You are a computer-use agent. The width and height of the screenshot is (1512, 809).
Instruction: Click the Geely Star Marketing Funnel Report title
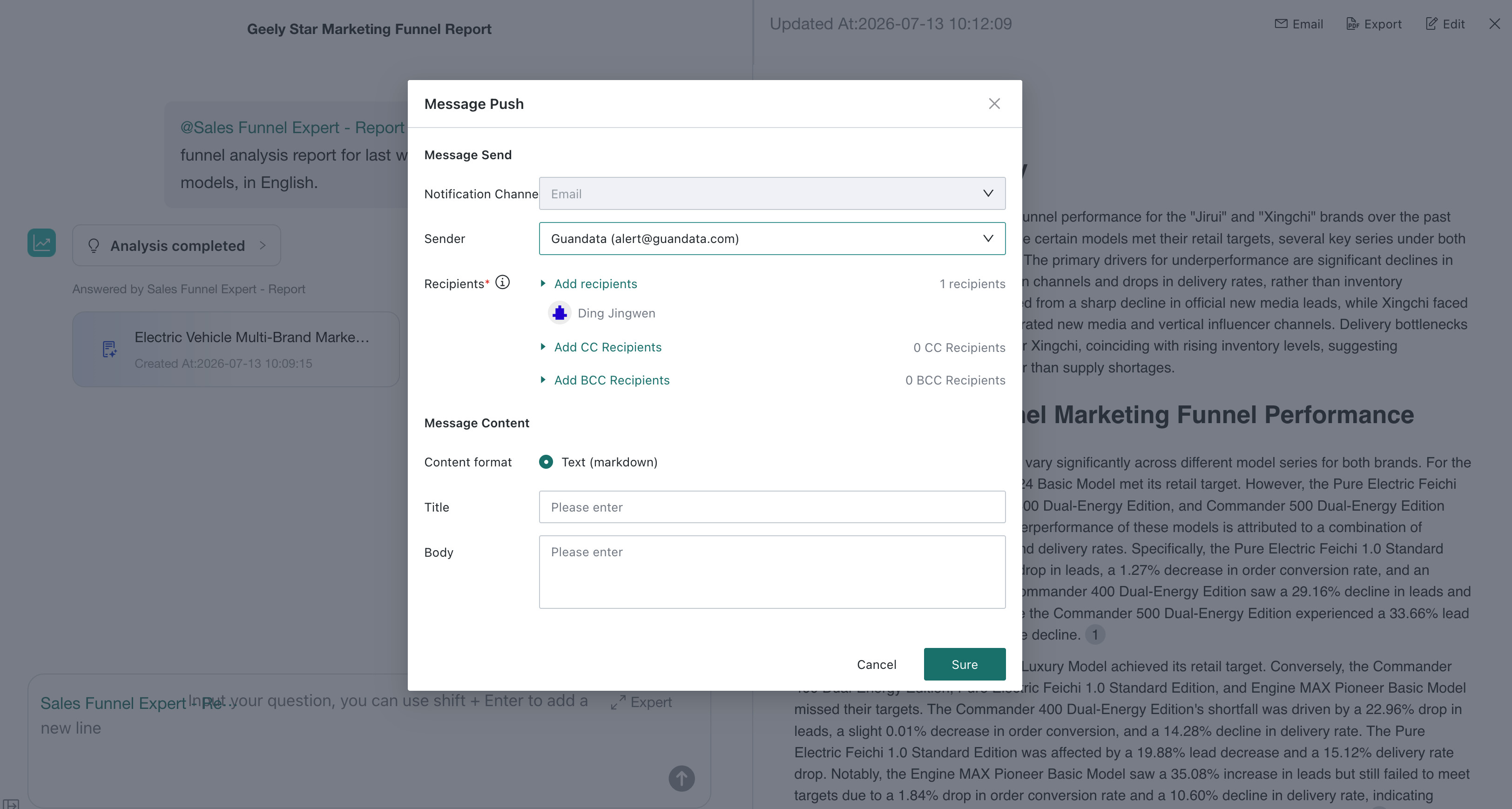click(369, 29)
